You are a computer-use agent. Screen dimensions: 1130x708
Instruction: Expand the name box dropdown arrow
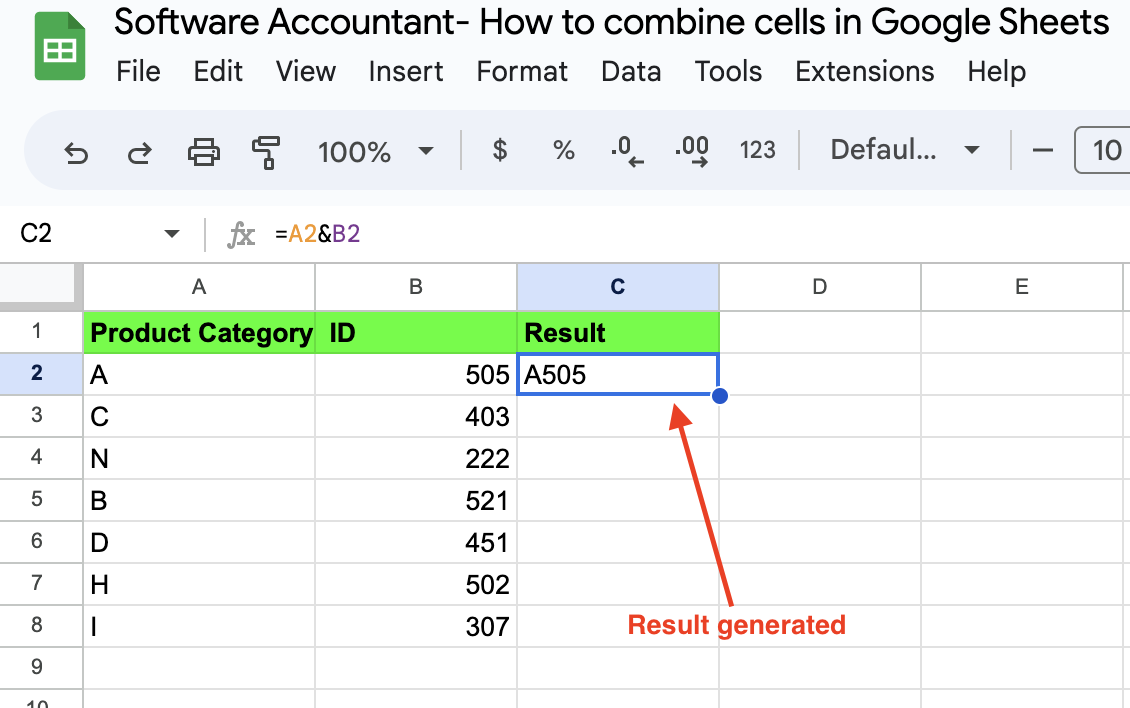[x=172, y=234]
